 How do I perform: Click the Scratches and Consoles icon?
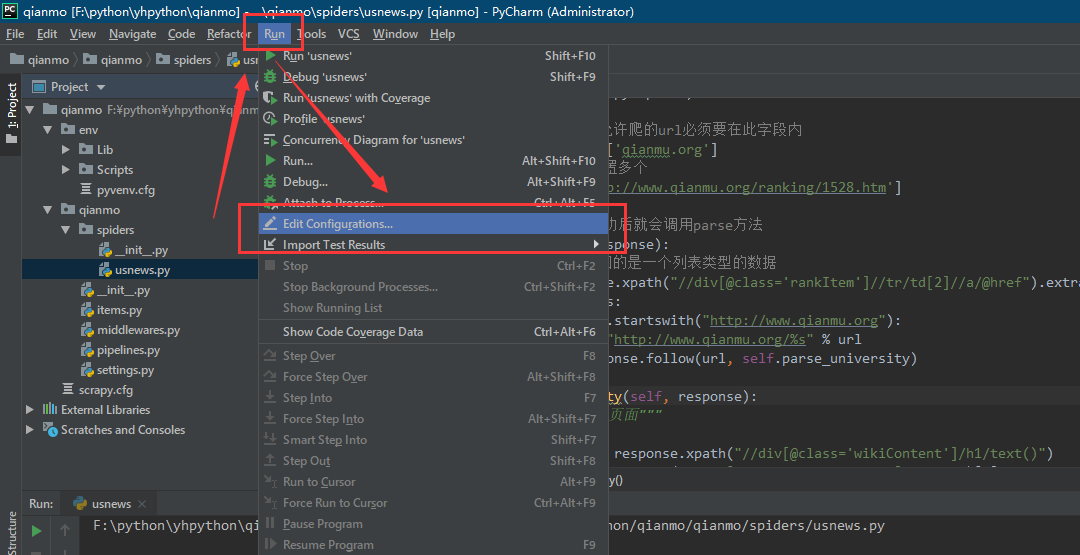coord(50,430)
